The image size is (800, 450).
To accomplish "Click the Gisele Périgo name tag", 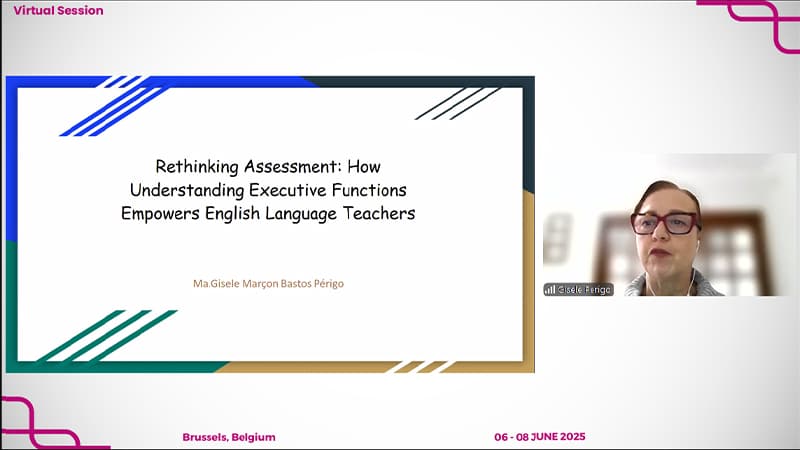I will click(584, 289).
